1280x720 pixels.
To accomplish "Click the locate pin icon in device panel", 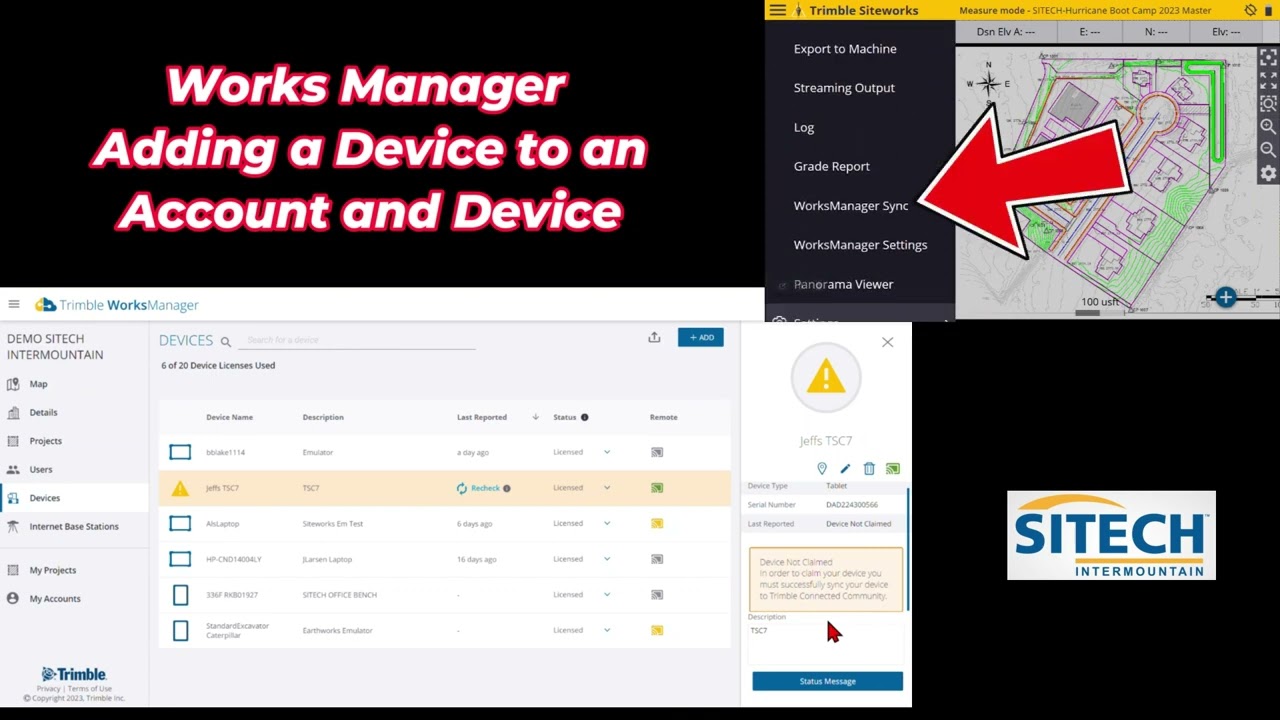I will (822, 468).
